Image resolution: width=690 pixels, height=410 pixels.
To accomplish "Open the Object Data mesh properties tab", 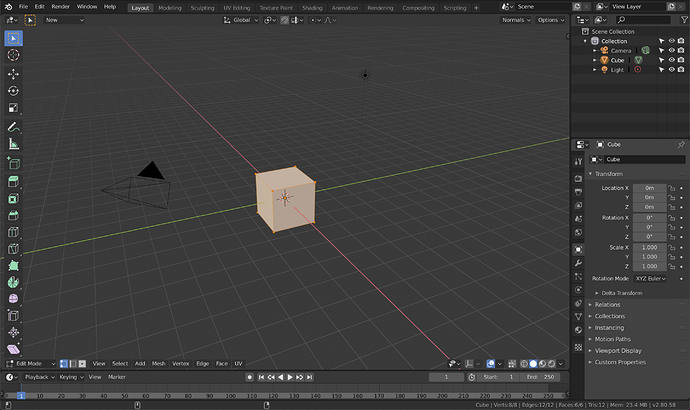I will click(x=578, y=317).
